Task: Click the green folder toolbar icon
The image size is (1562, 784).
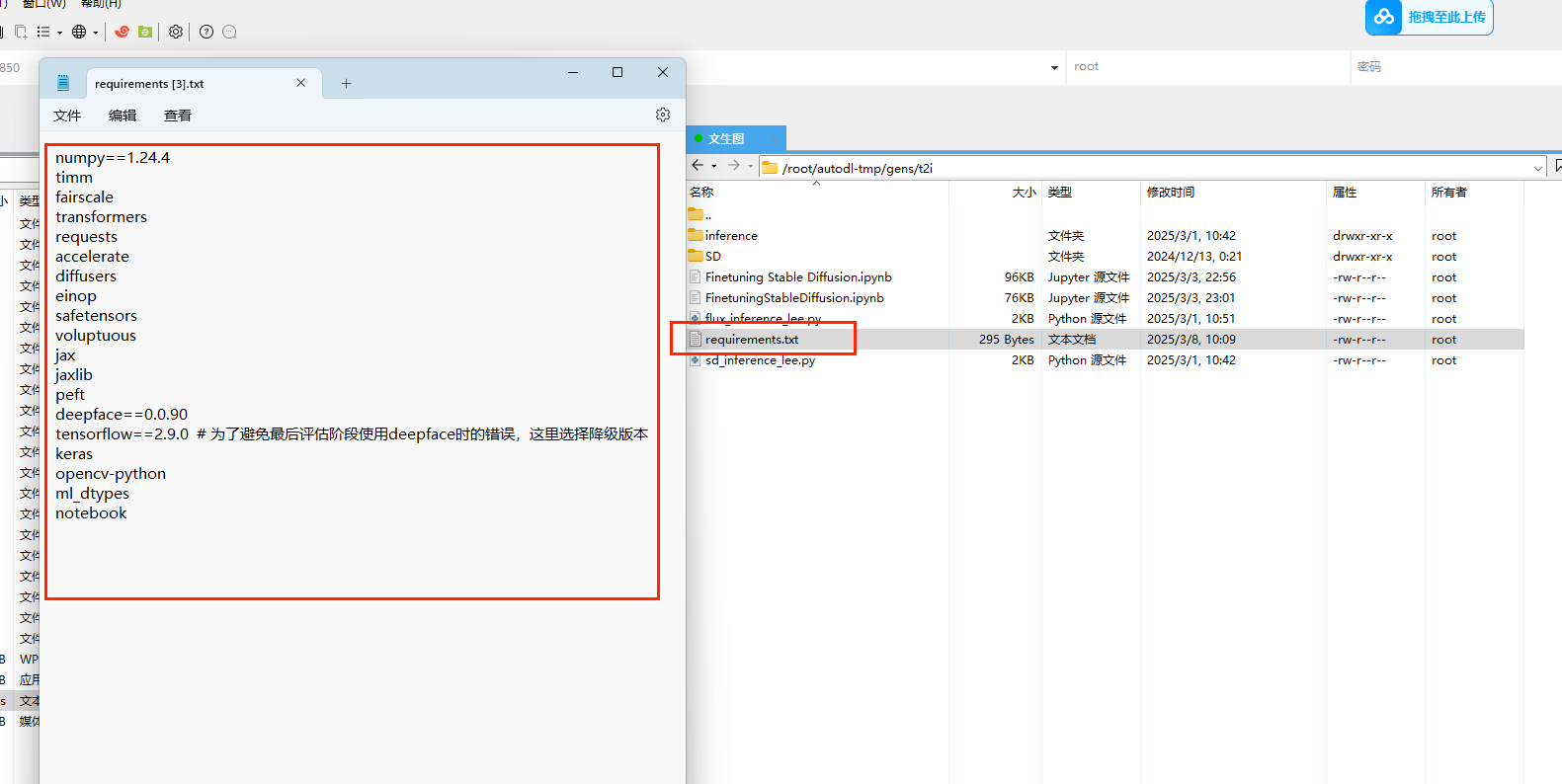Action: [145, 32]
